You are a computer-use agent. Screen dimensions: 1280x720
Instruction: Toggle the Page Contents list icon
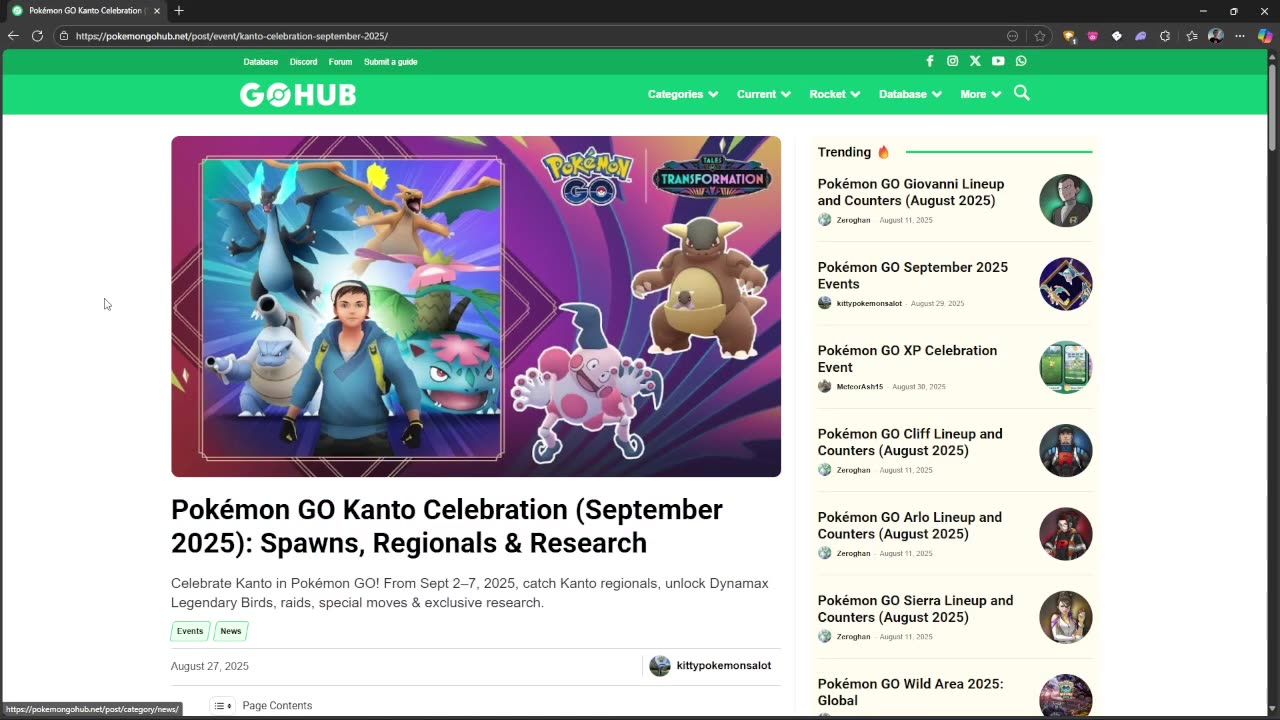[x=223, y=706]
